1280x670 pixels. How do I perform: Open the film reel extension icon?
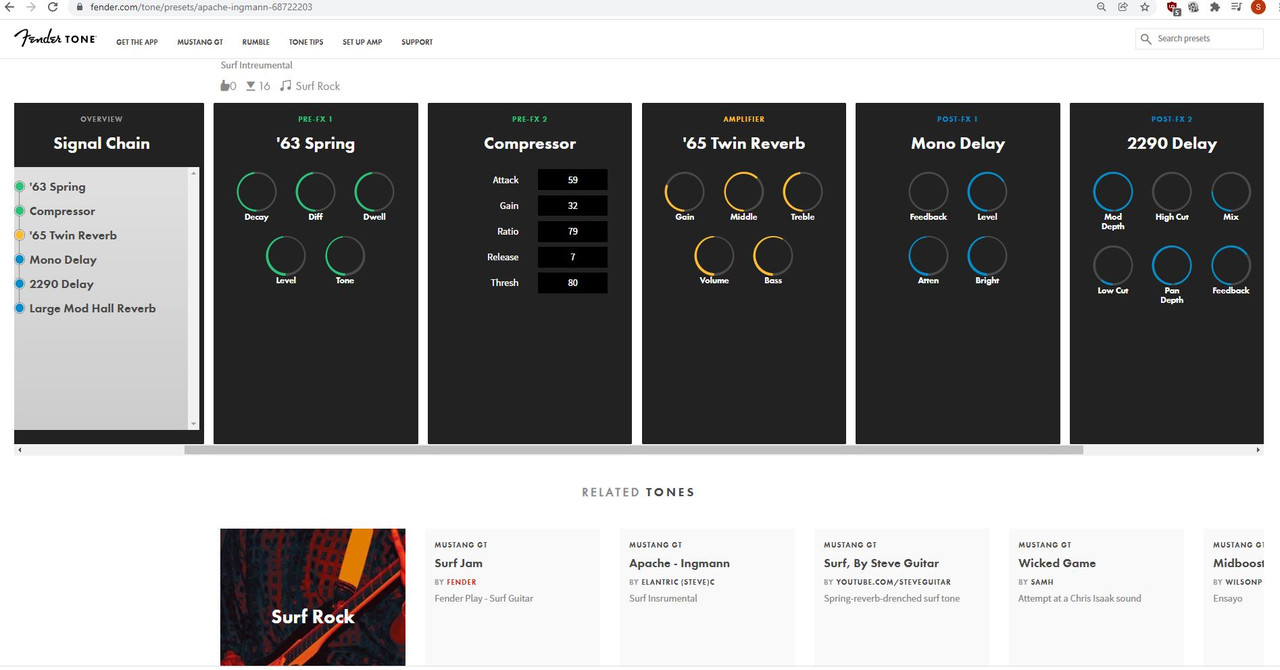pyautogui.click(x=1194, y=7)
